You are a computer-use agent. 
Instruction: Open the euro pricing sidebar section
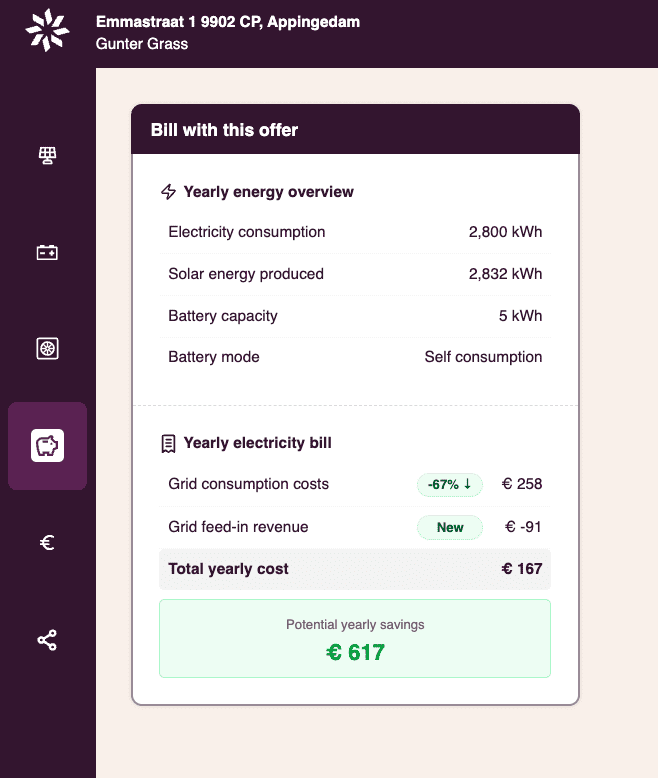pos(47,543)
